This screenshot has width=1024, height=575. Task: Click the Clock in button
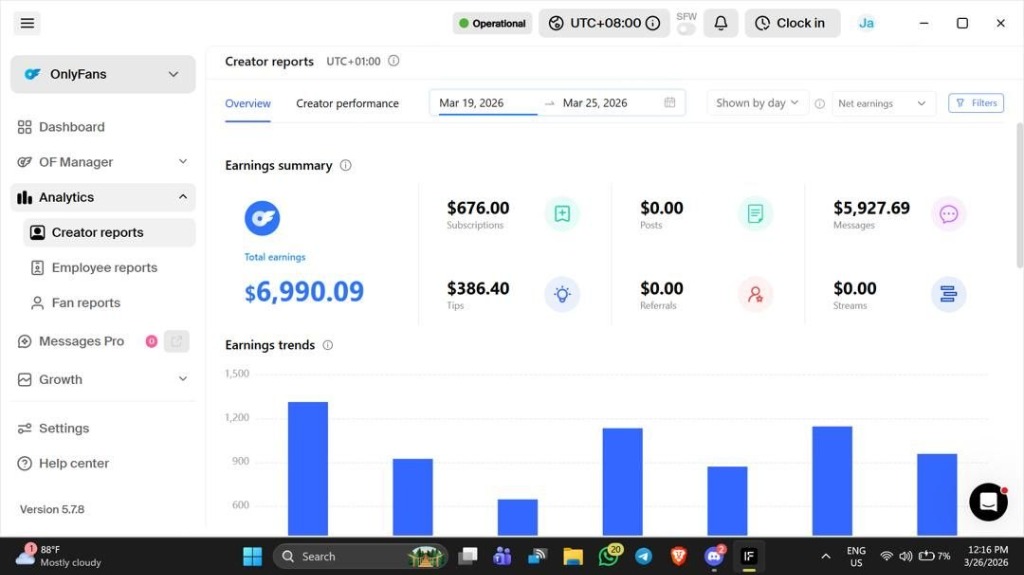pyautogui.click(x=792, y=24)
